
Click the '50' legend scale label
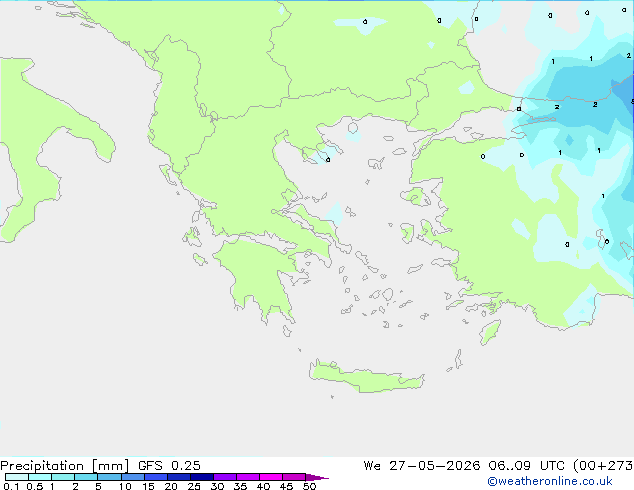click(x=309, y=486)
